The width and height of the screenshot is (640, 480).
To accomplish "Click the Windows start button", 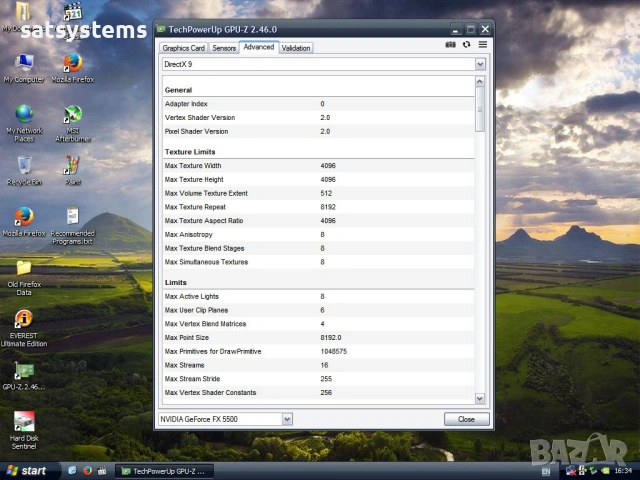I will click(27, 471).
